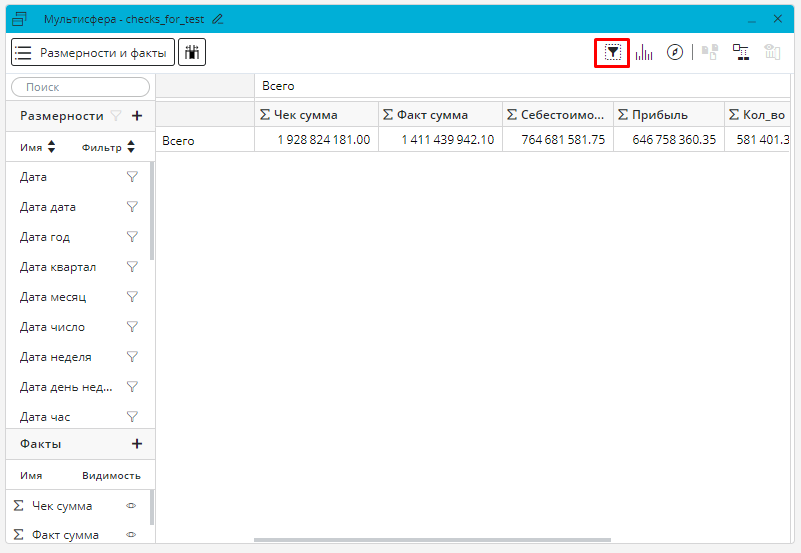Select the Прибыль column header
Screen dimensions: 801x553
[659, 114]
